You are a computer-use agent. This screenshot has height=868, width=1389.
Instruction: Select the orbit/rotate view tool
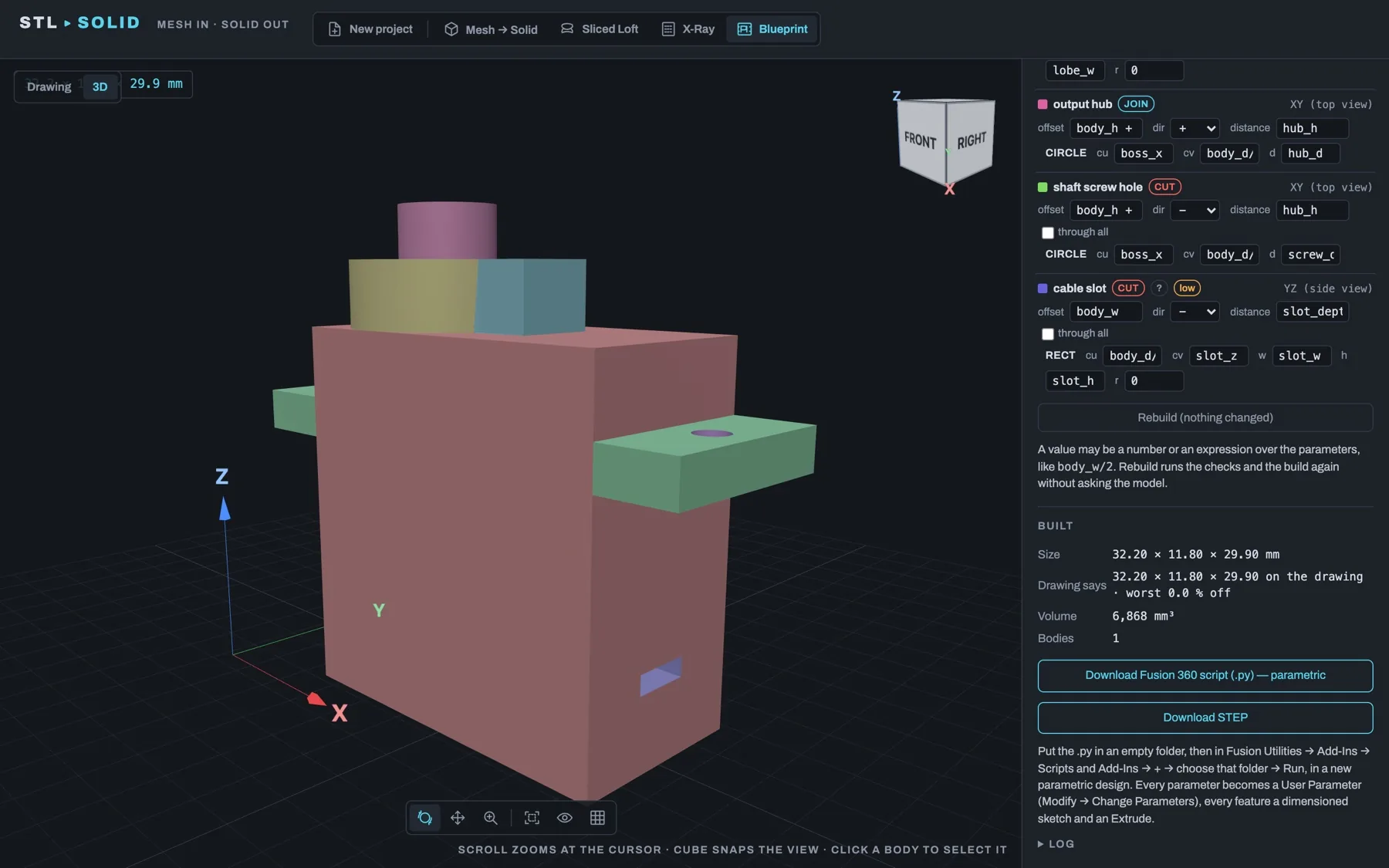coord(425,818)
